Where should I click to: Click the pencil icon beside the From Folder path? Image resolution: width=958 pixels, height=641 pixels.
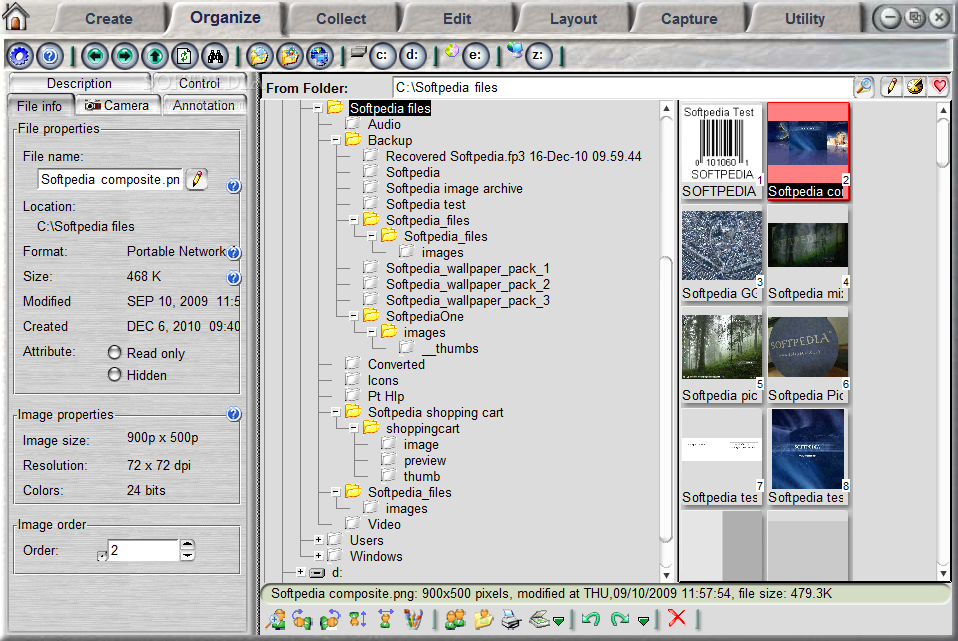891,87
